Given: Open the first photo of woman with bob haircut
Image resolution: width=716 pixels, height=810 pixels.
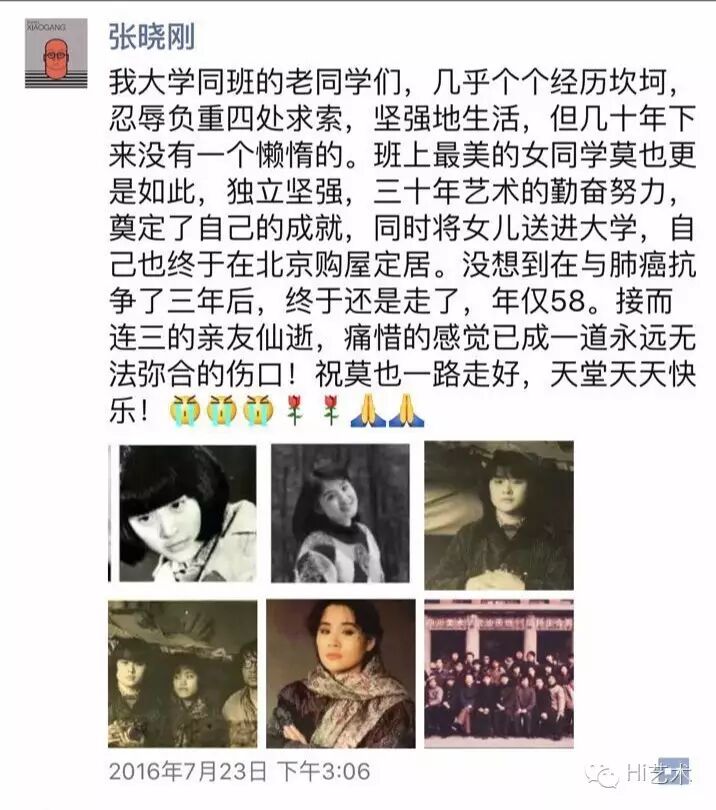Looking at the screenshot, I should (x=182, y=514).
